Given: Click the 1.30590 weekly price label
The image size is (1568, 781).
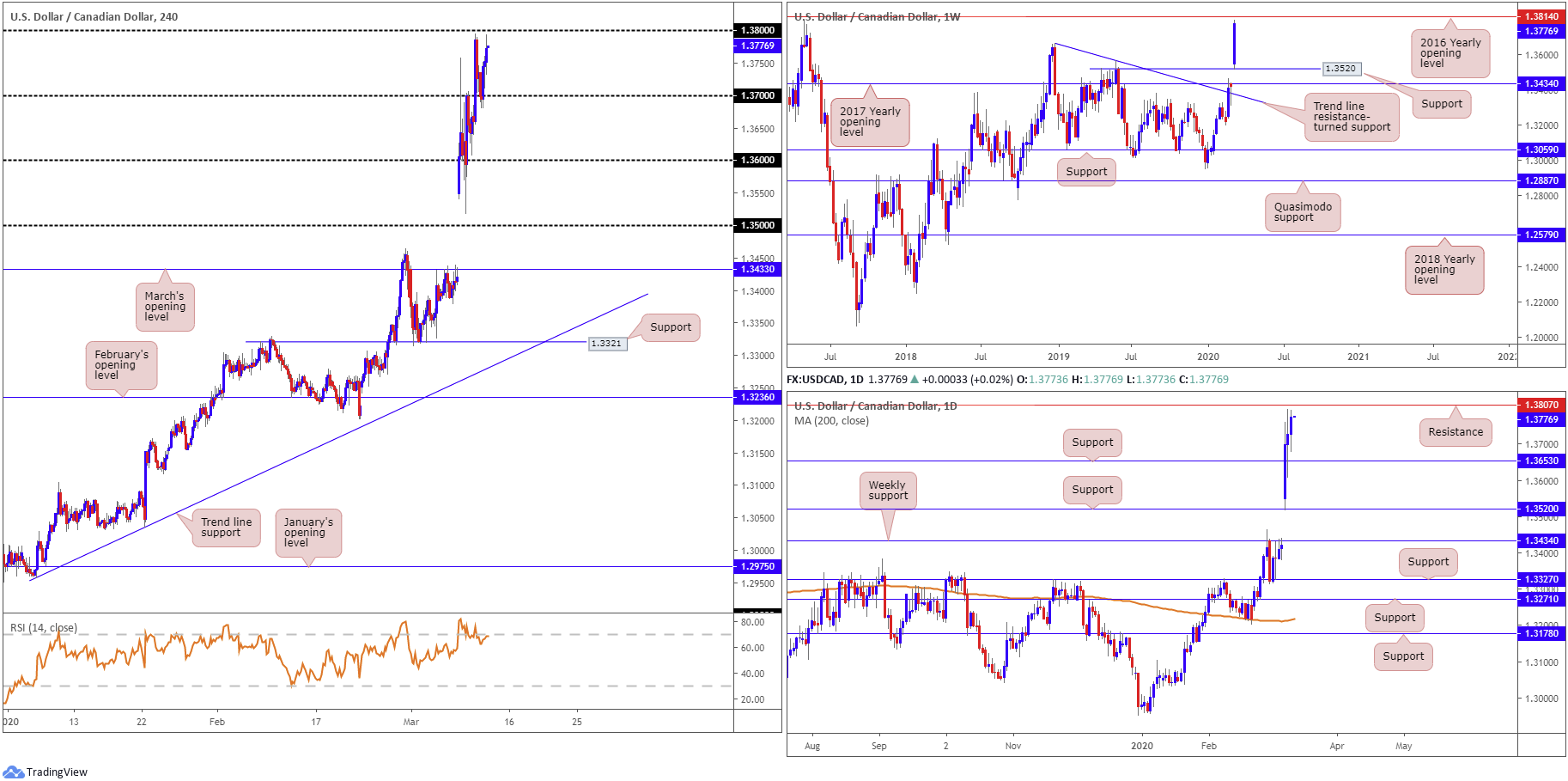Looking at the screenshot, I should pos(1541,149).
